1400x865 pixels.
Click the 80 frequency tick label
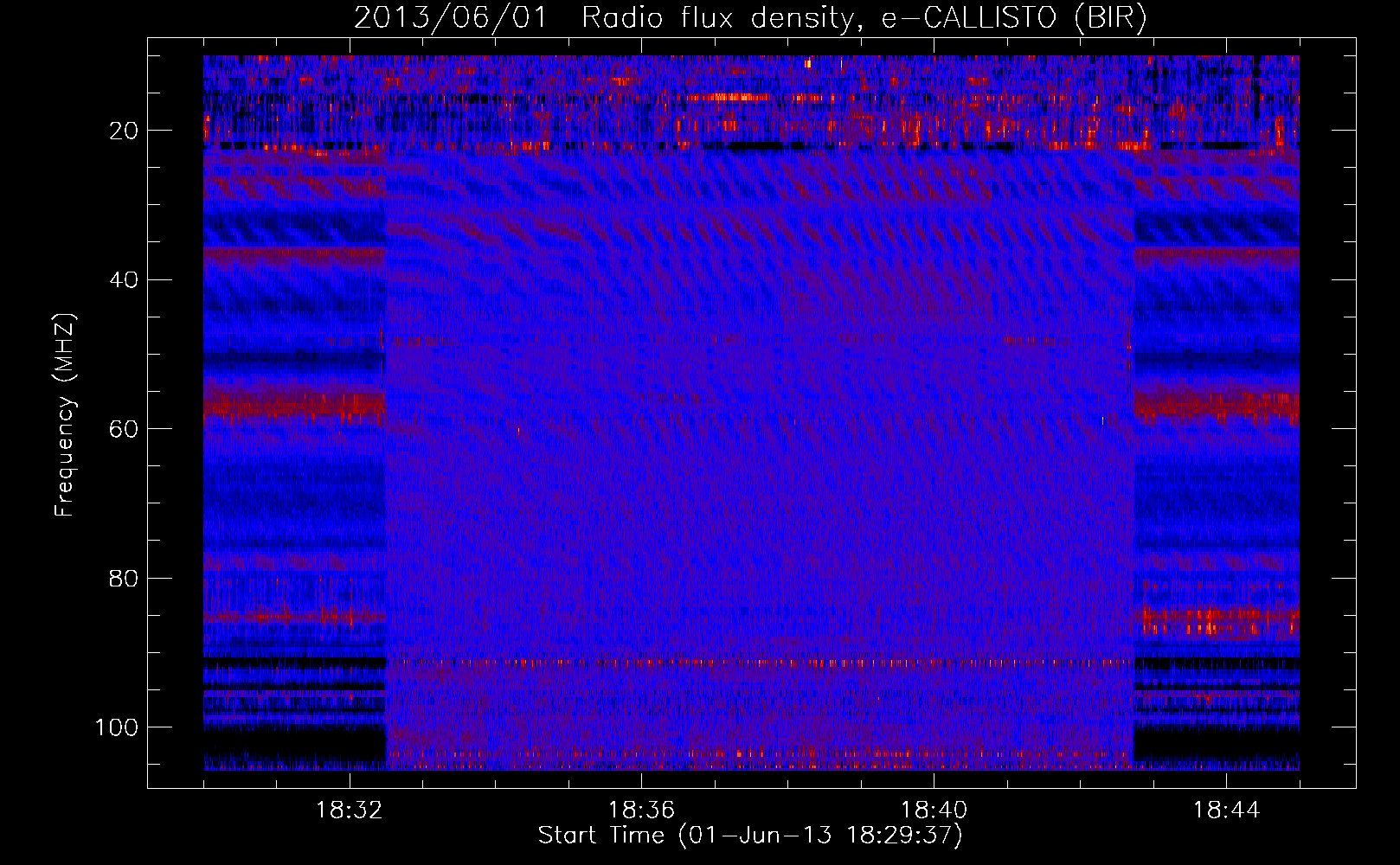124,579
